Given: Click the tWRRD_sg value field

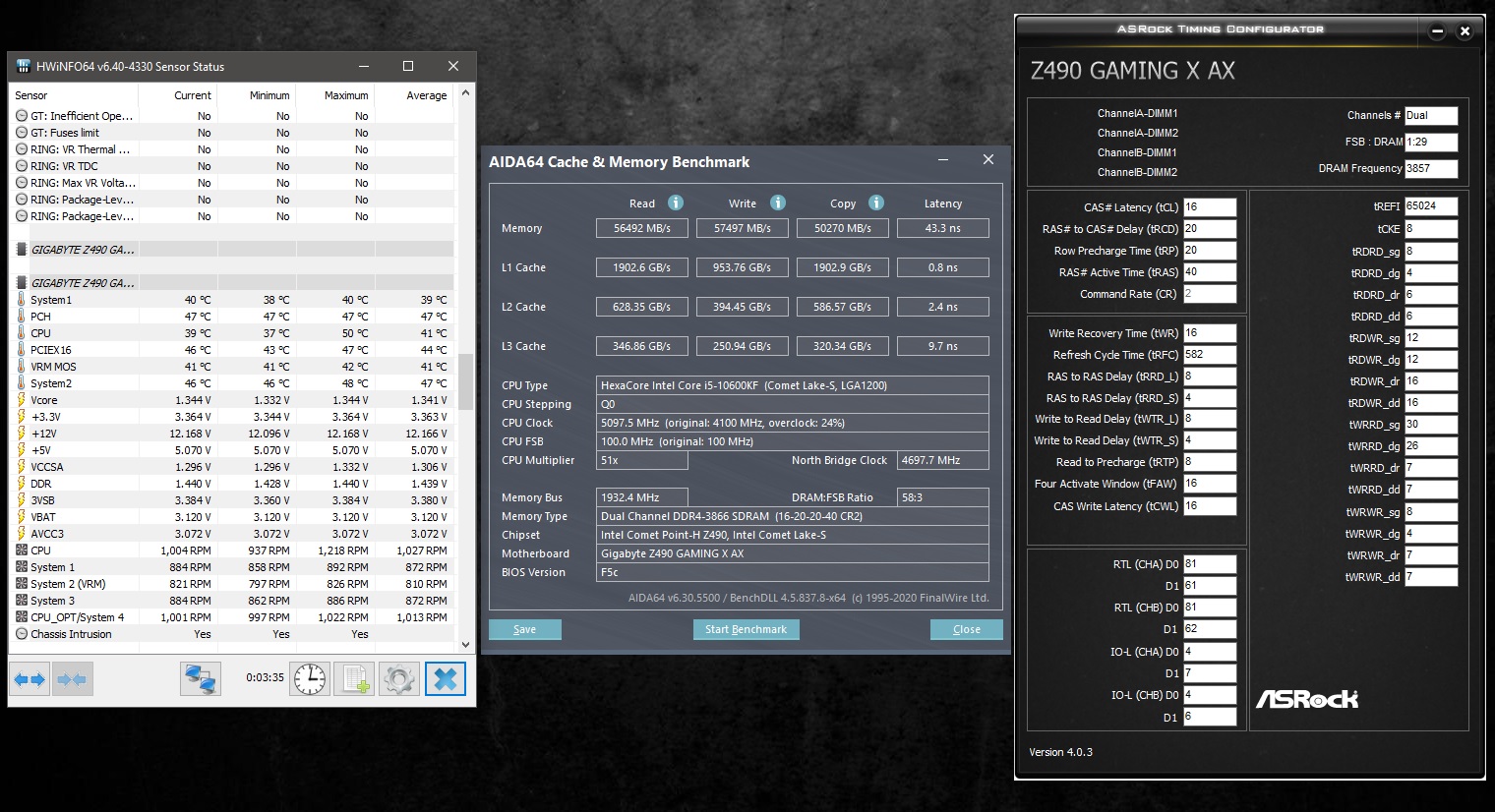Looking at the screenshot, I should (x=1431, y=425).
